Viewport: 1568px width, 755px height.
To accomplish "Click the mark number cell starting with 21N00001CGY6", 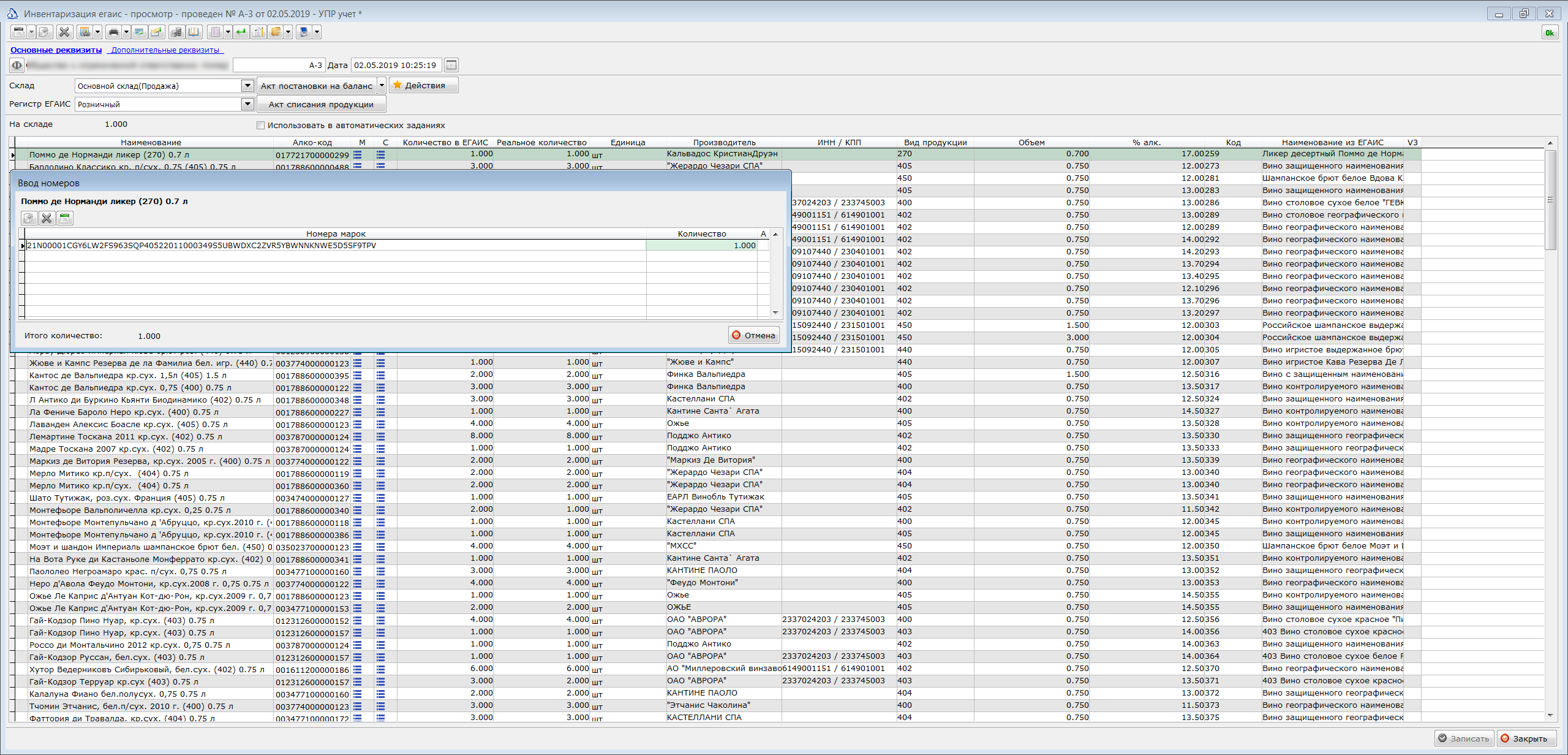I will point(336,245).
